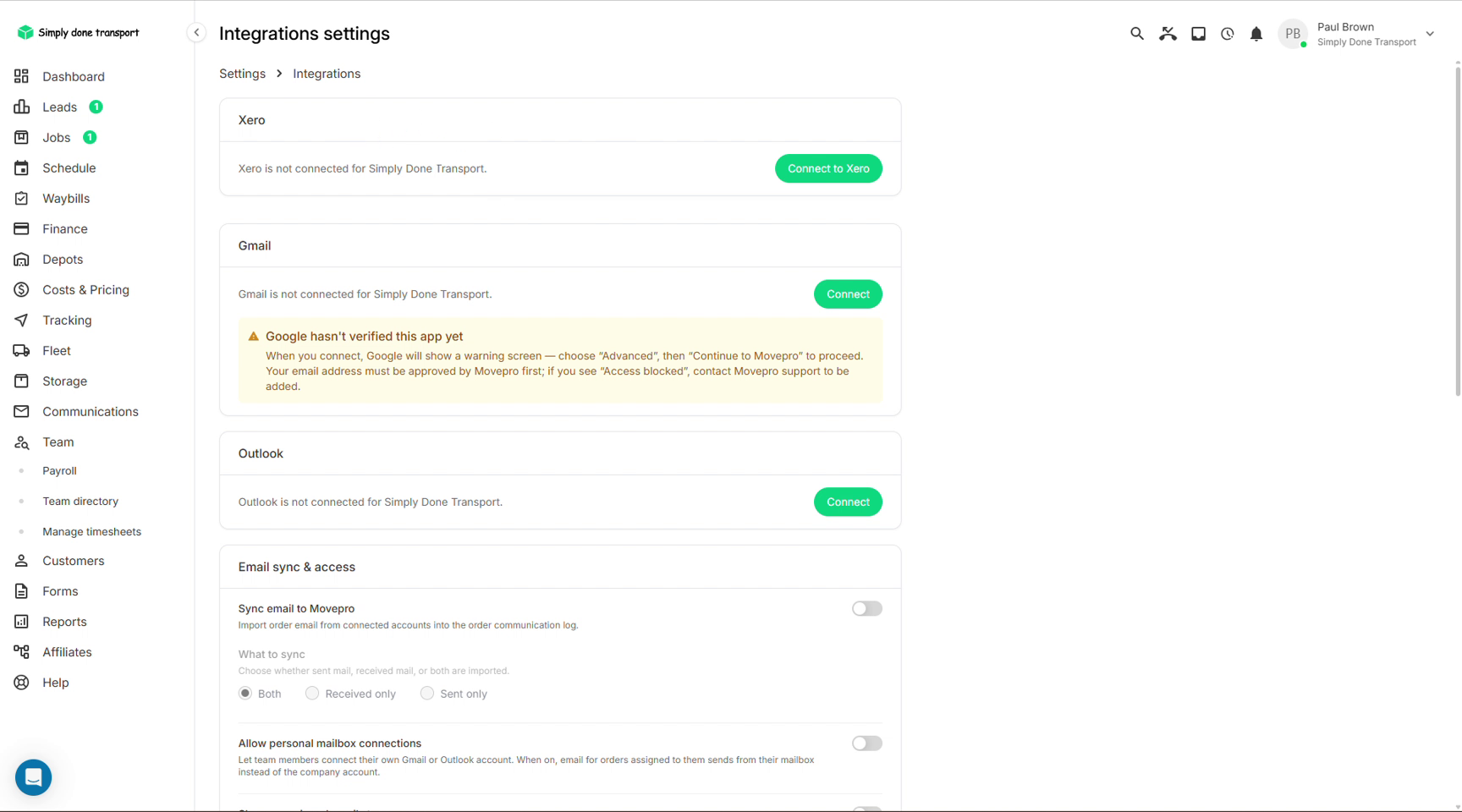Enable Sync email to Movepro toggle
Image resolution: width=1462 pixels, height=812 pixels.
866,608
